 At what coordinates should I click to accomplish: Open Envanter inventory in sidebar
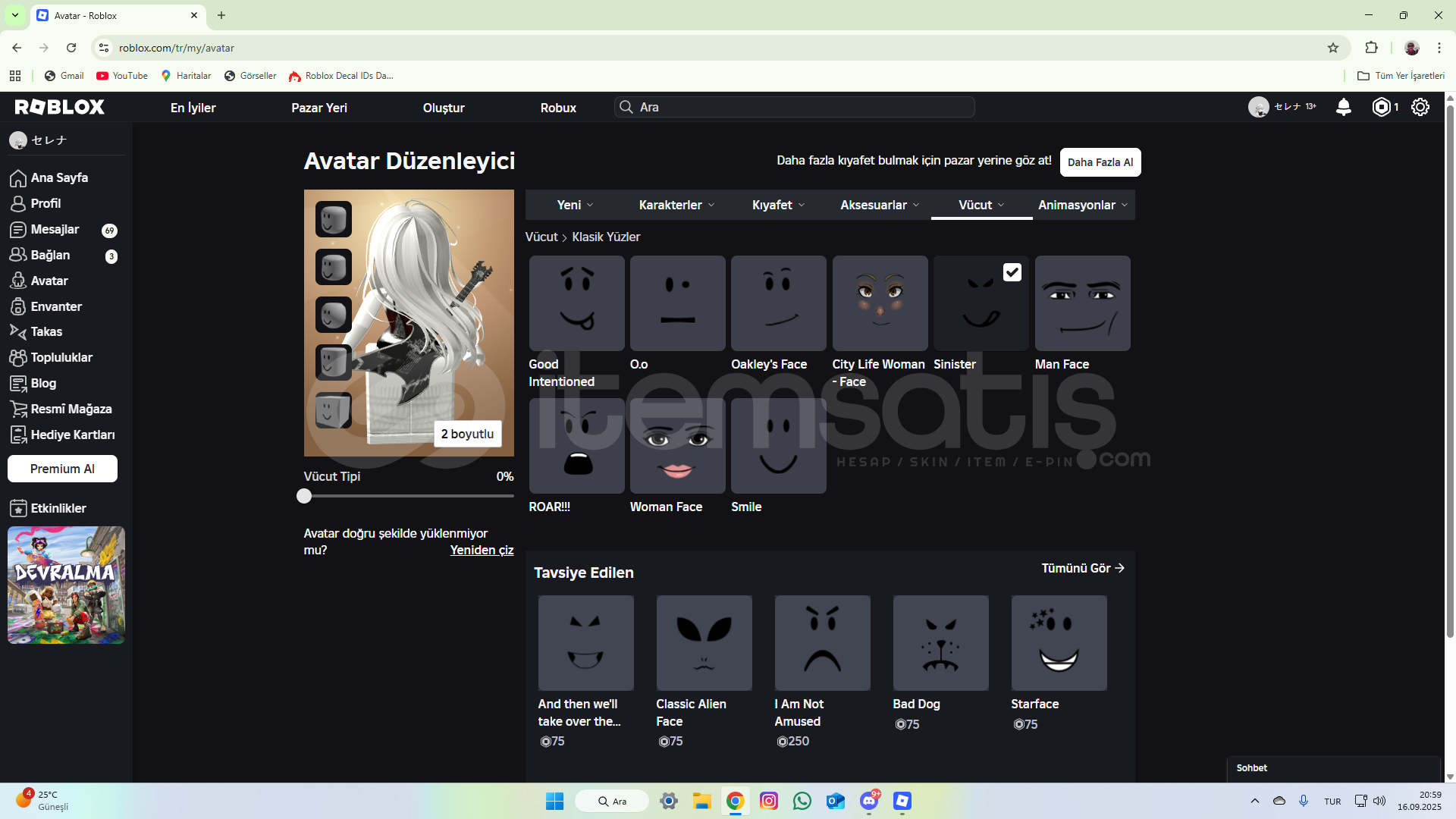click(56, 306)
